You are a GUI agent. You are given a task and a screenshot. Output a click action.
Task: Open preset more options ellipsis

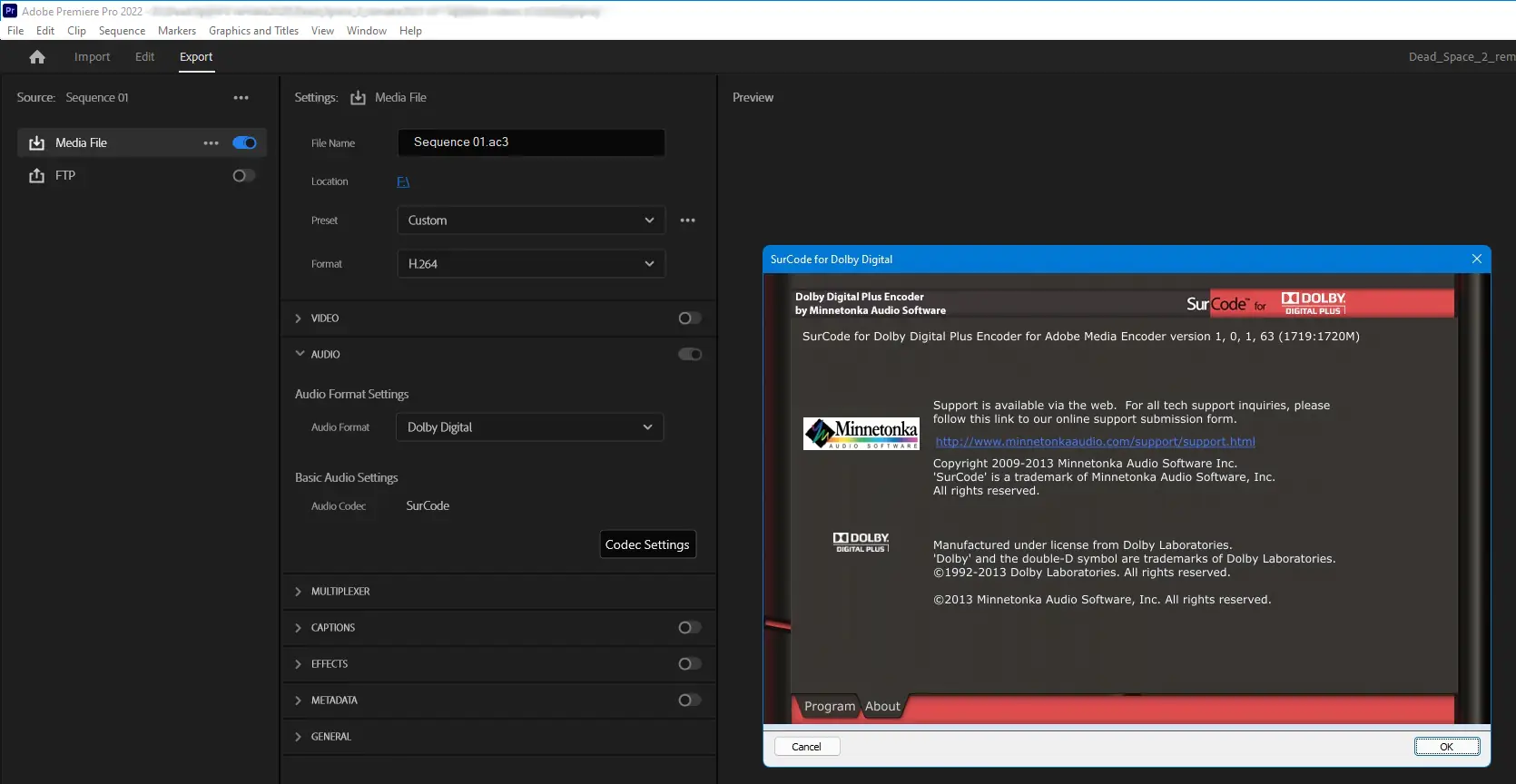click(x=688, y=220)
